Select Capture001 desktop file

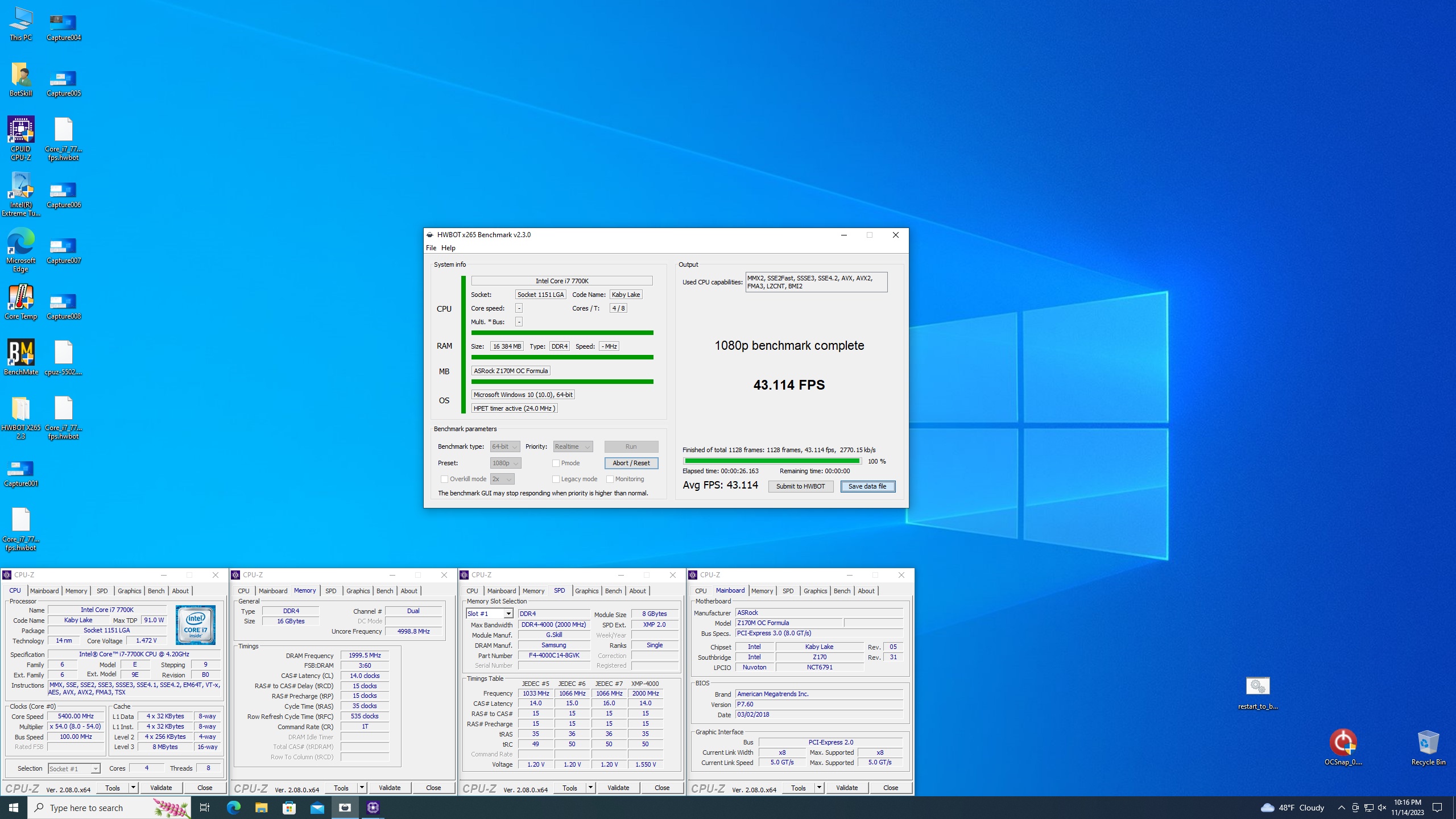[20, 473]
